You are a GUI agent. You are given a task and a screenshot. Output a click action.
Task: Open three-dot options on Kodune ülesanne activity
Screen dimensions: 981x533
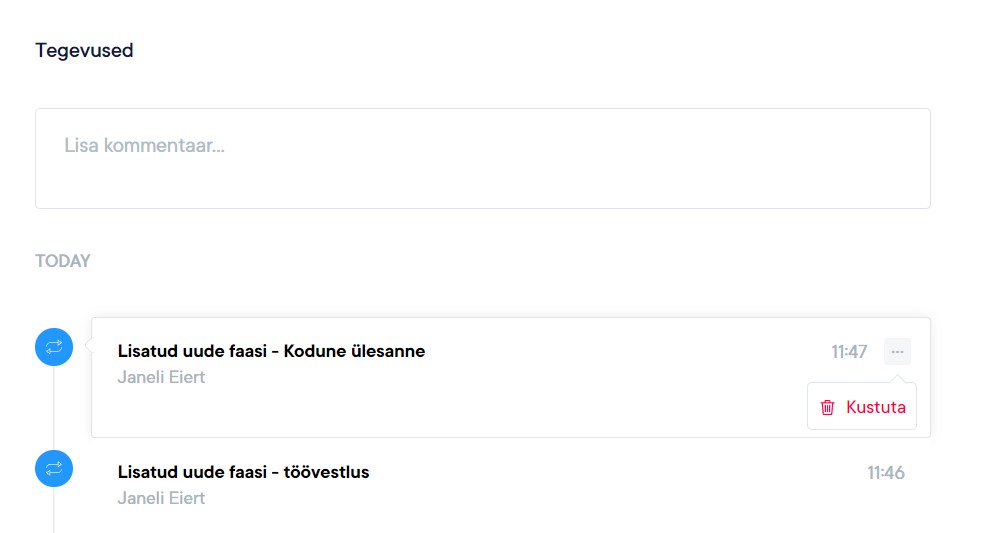897,352
